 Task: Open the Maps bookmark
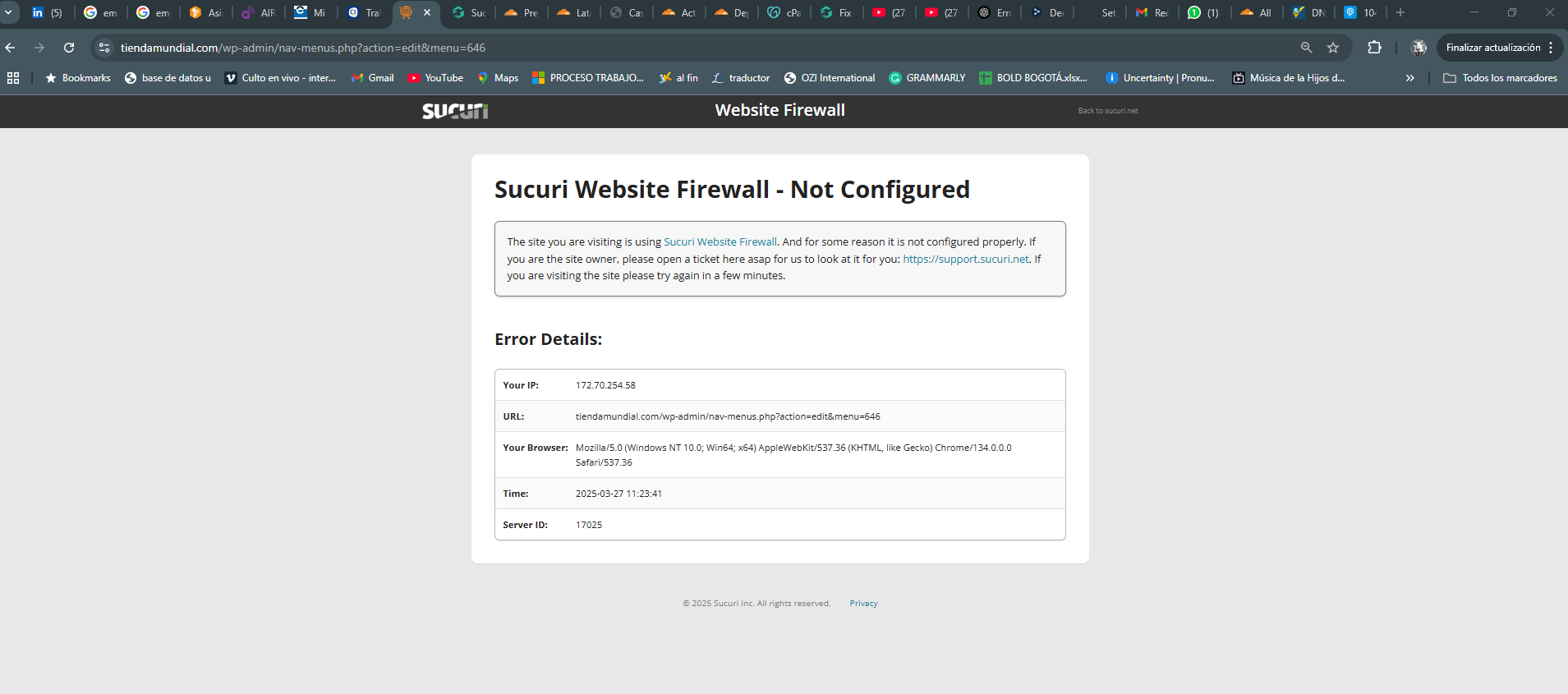point(498,78)
